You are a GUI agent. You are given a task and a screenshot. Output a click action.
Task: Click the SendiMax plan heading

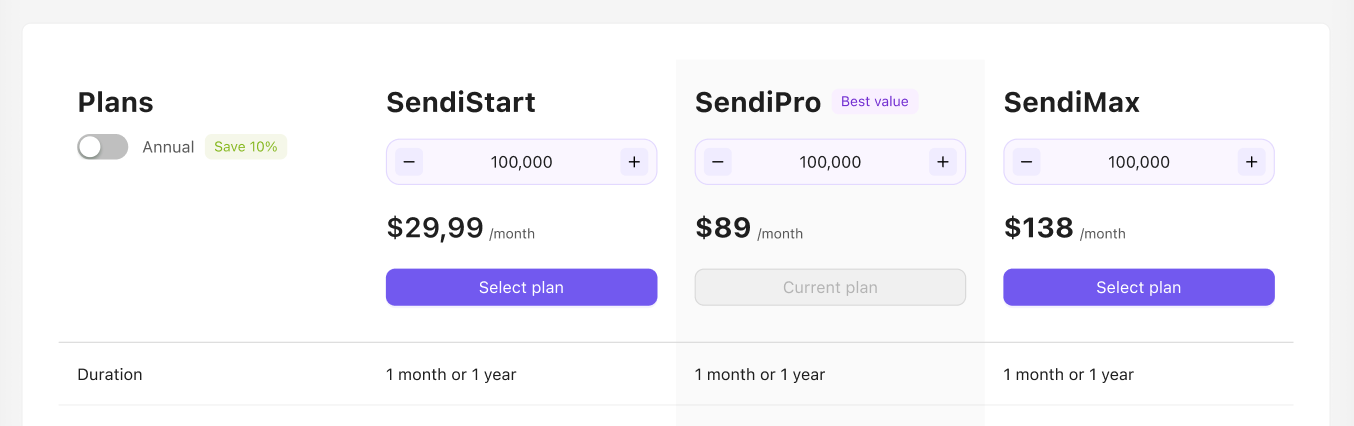click(x=1071, y=102)
